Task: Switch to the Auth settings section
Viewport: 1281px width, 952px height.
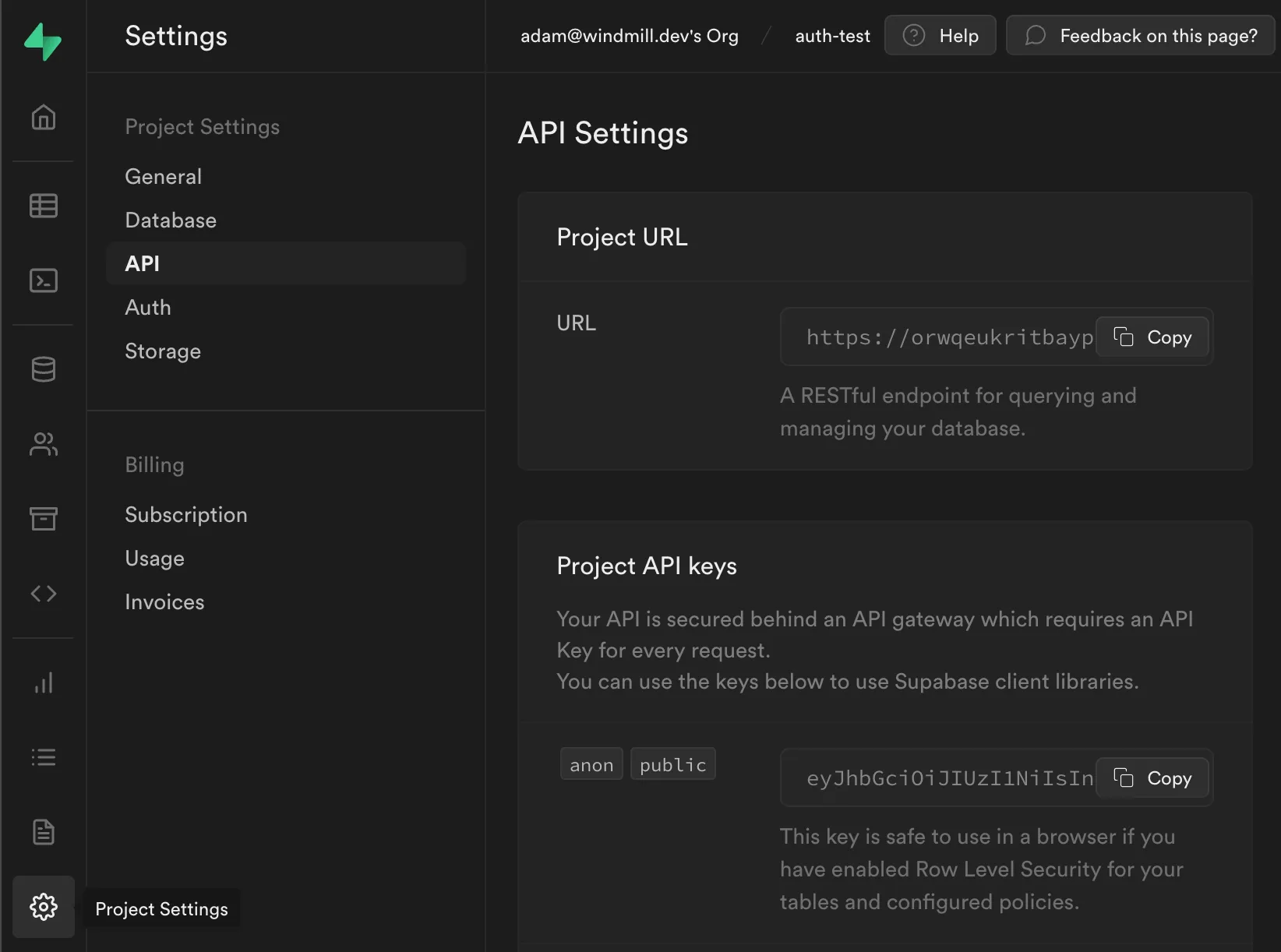Action: click(x=148, y=307)
